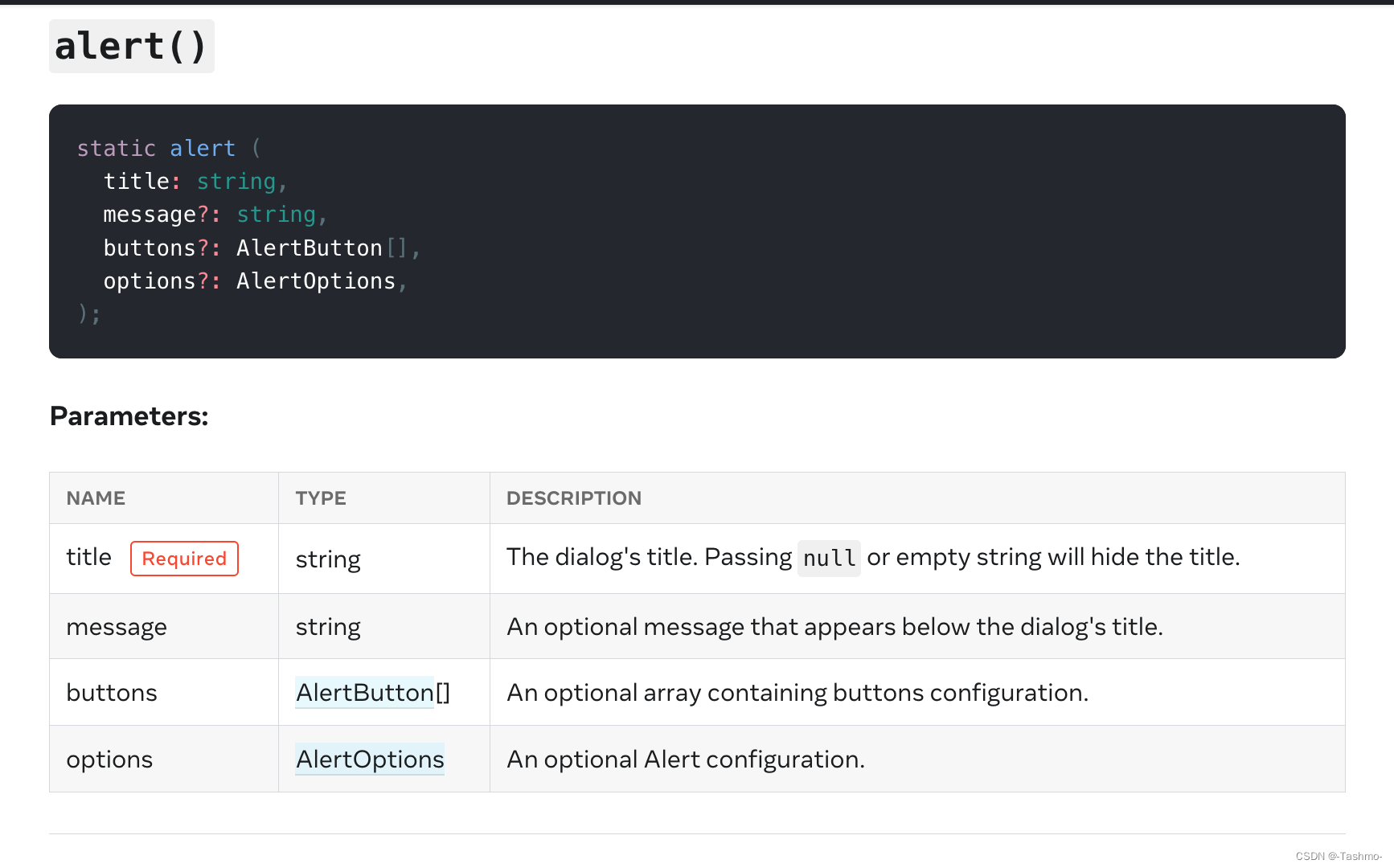Open the AlertOptions type link
Viewport: 1394px width, 868px height.
tap(369, 759)
